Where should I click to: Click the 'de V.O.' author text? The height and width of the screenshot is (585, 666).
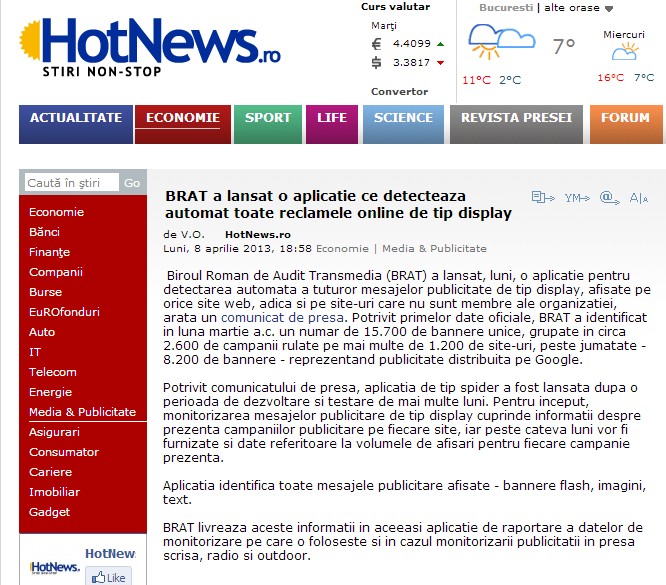pos(184,235)
